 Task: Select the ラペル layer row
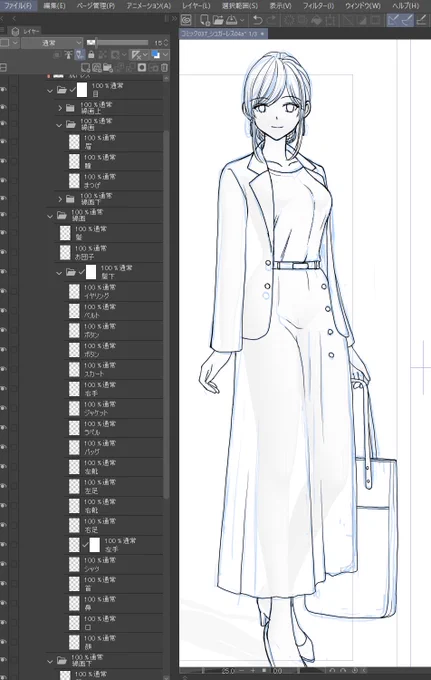115,428
